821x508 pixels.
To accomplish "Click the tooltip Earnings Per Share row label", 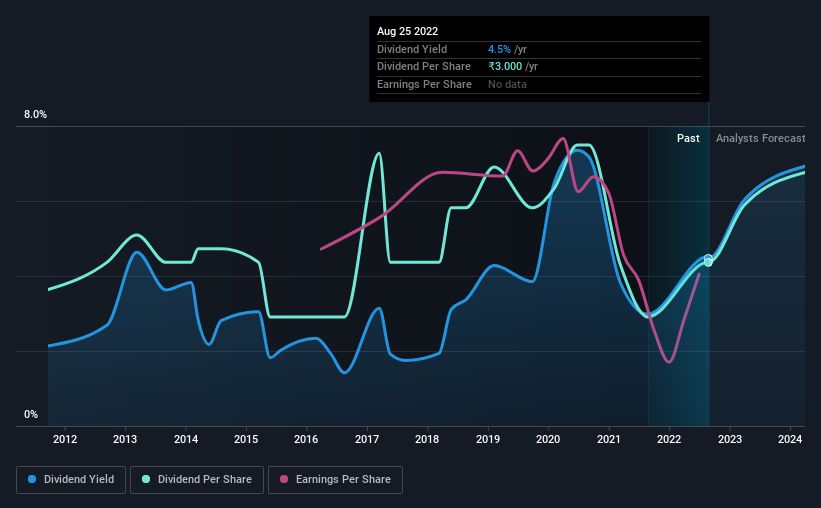I will [x=424, y=84].
